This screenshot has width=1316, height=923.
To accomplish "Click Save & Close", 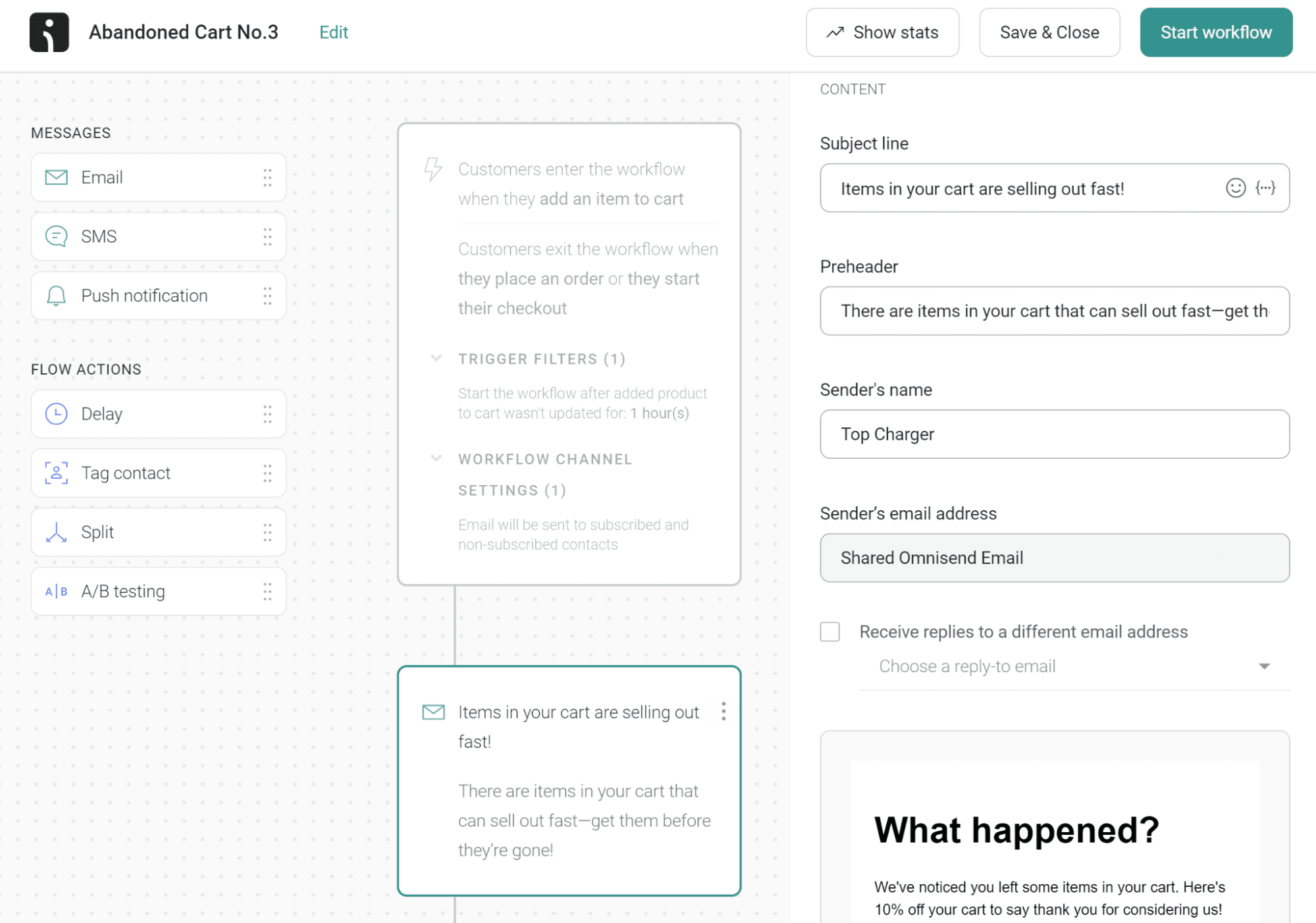I will click(1049, 32).
